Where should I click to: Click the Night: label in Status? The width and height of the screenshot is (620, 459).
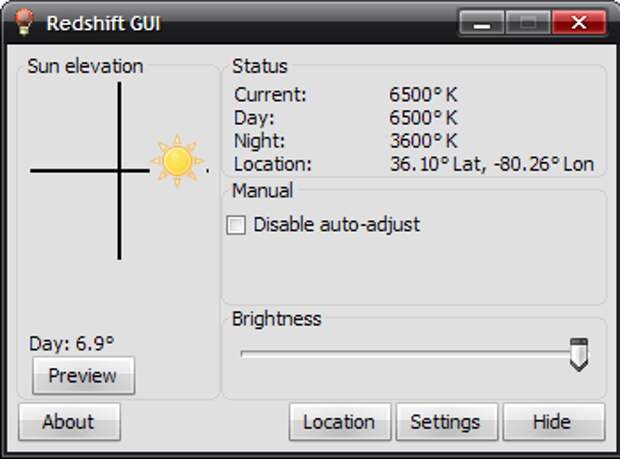tap(259, 141)
